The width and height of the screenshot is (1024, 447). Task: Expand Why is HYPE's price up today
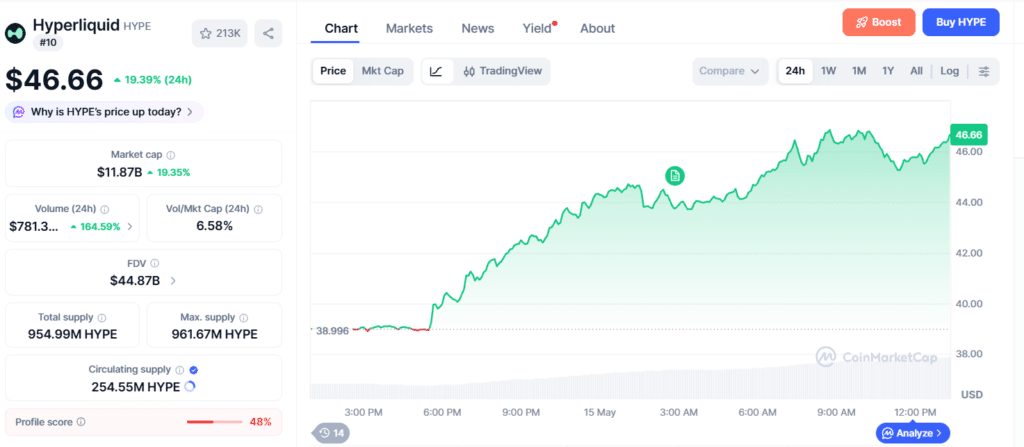pyautogui.click(x=104, y=112)
